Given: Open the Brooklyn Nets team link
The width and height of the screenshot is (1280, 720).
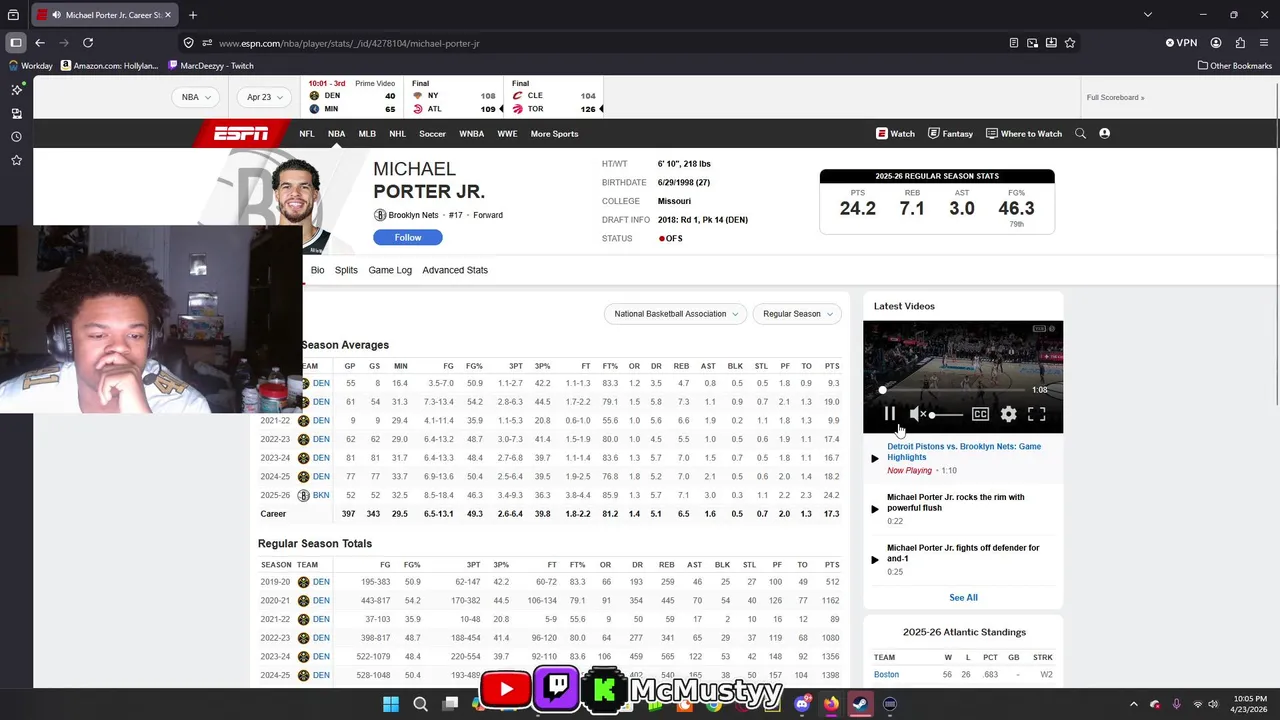Looking at the screenshot, I should 413,215.
